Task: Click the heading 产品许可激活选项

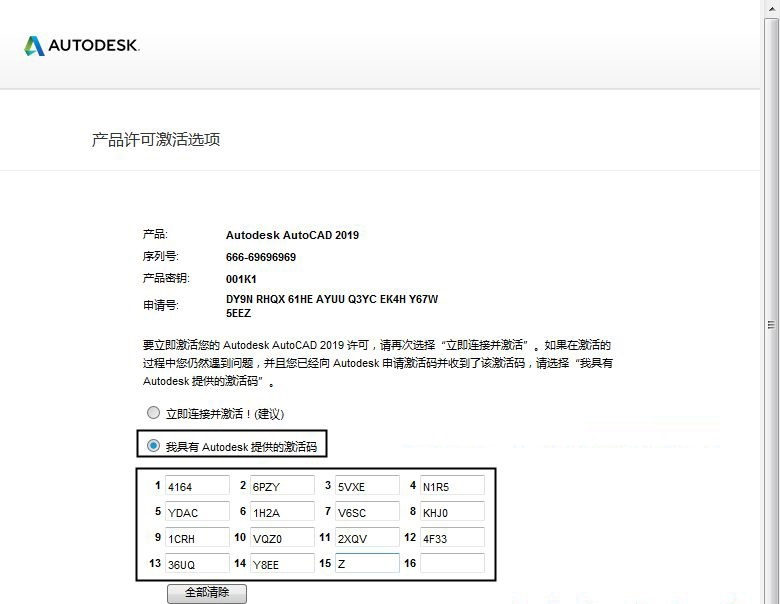Action: 156,140
